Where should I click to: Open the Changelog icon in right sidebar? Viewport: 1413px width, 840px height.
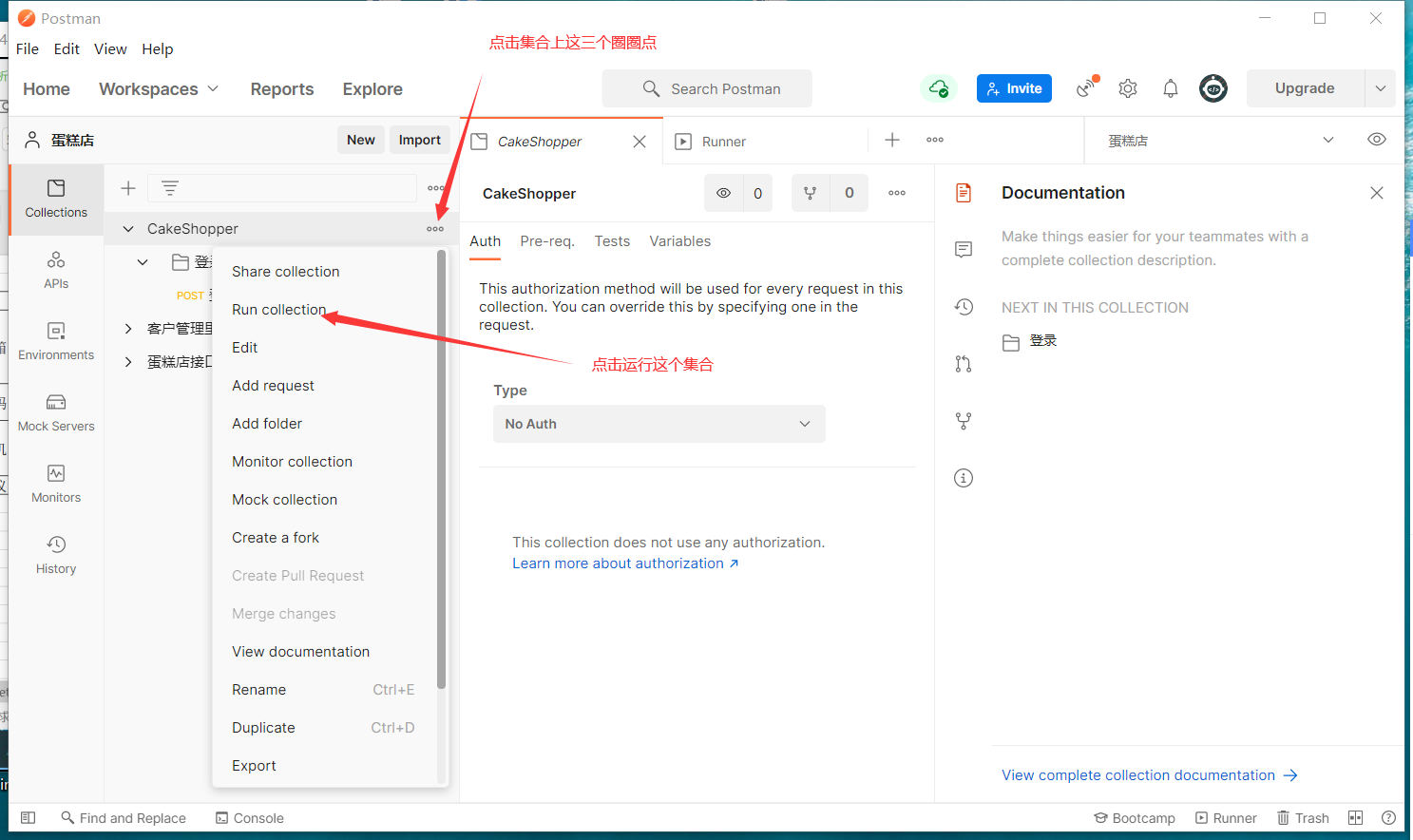coord(964,307)
